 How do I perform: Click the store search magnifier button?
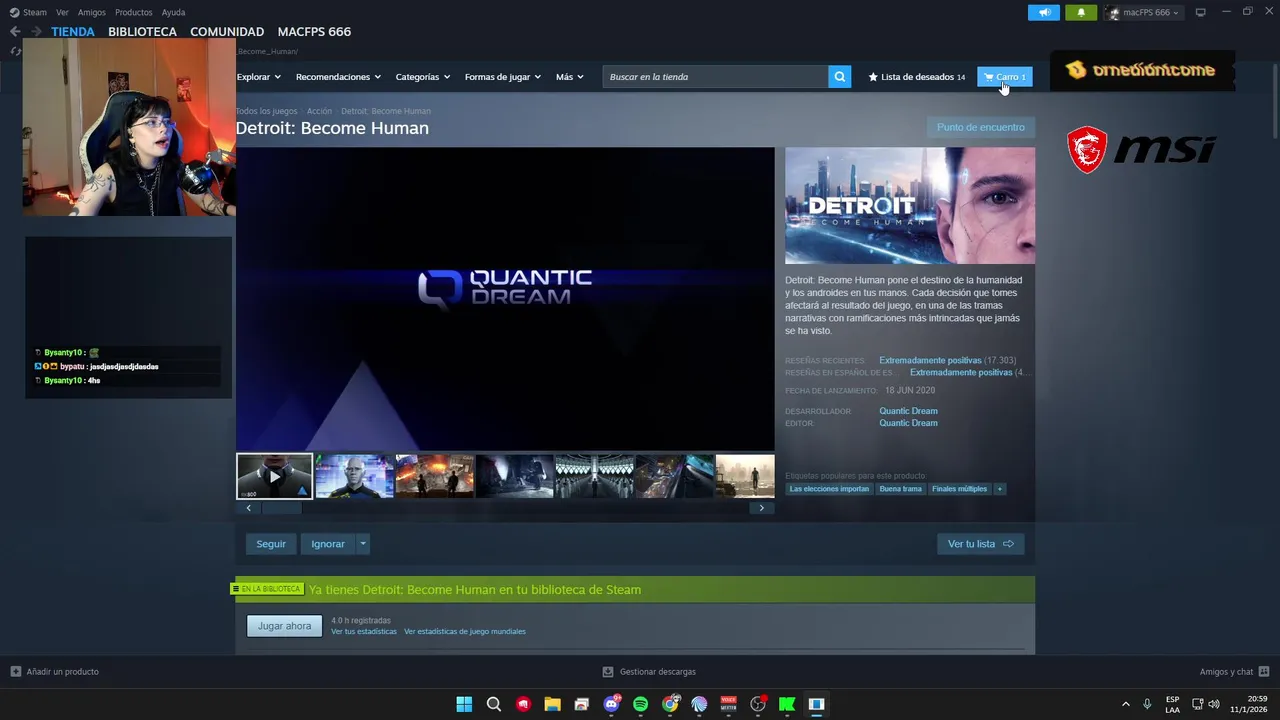pos(840,77)
